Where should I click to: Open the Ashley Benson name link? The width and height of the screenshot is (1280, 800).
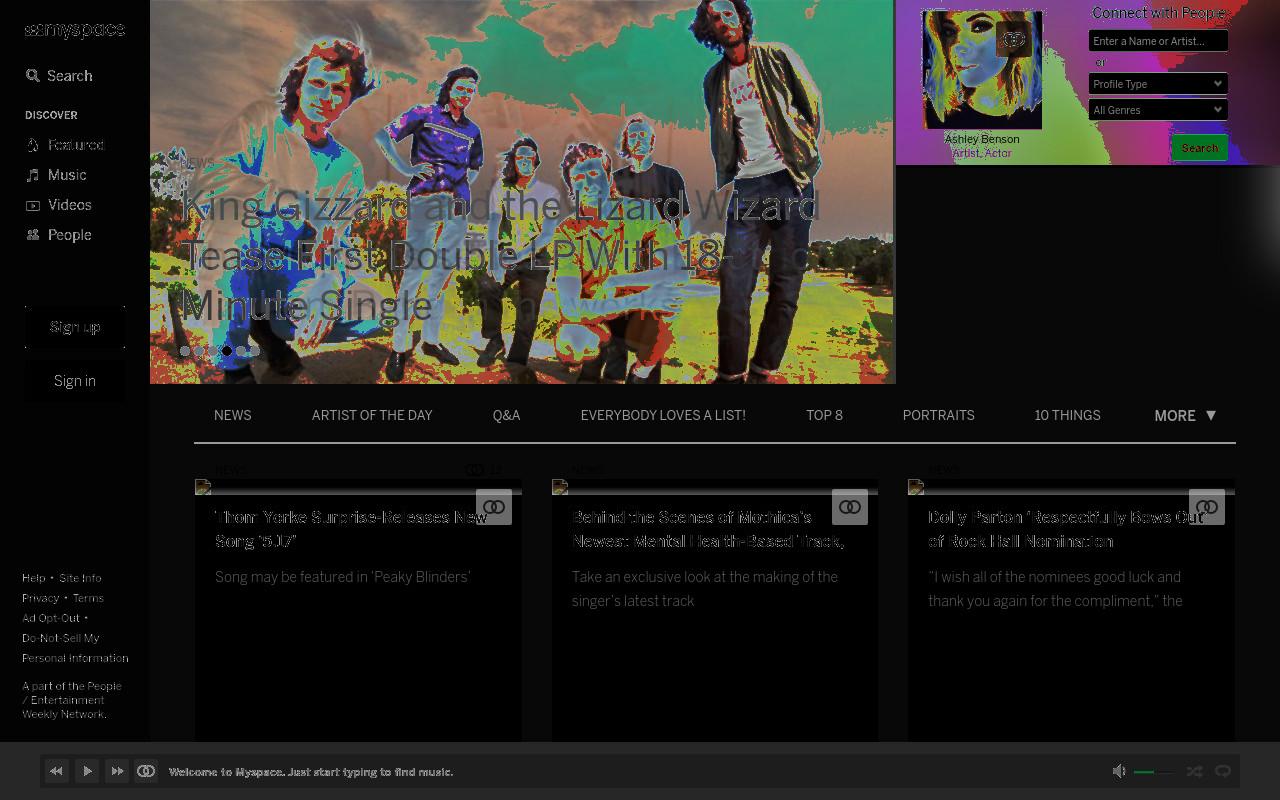coord(982,139)
